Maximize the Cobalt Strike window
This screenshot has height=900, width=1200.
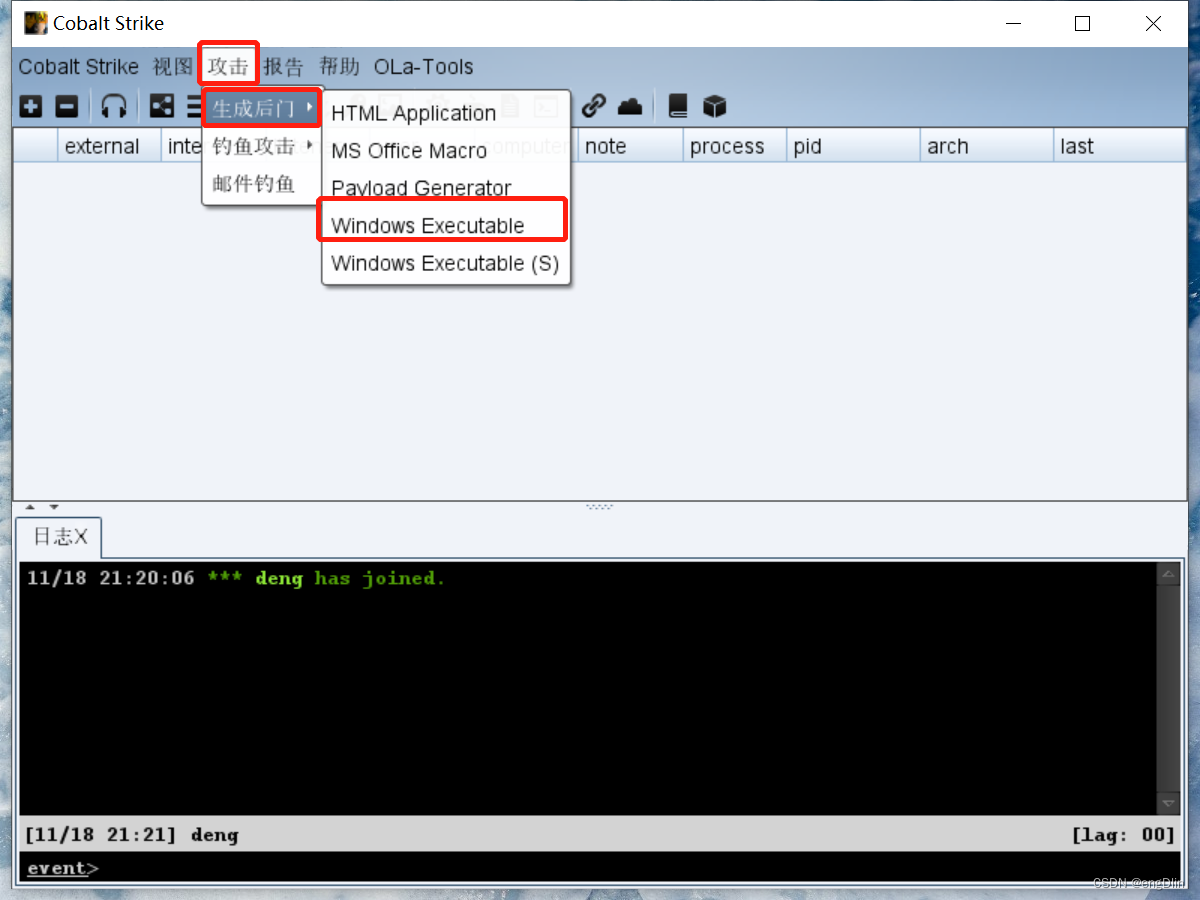[x=1082, y=24]
